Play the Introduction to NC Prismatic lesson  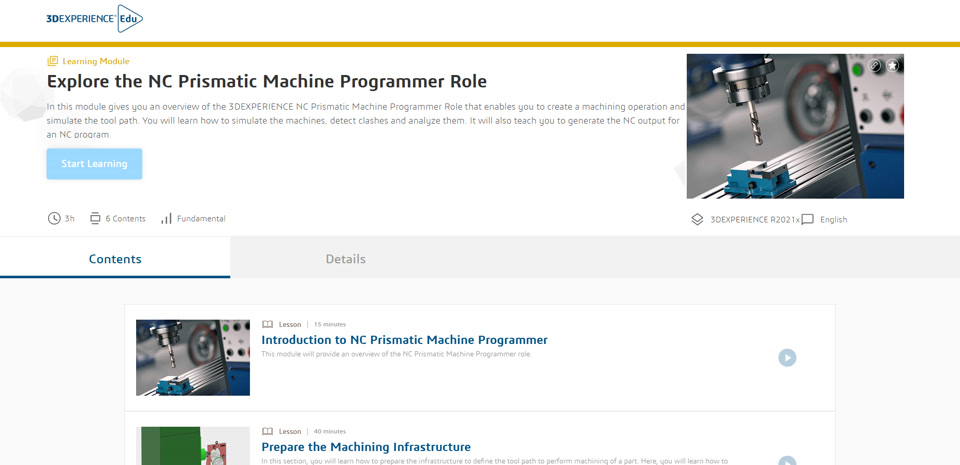click(x=787, y=358)
